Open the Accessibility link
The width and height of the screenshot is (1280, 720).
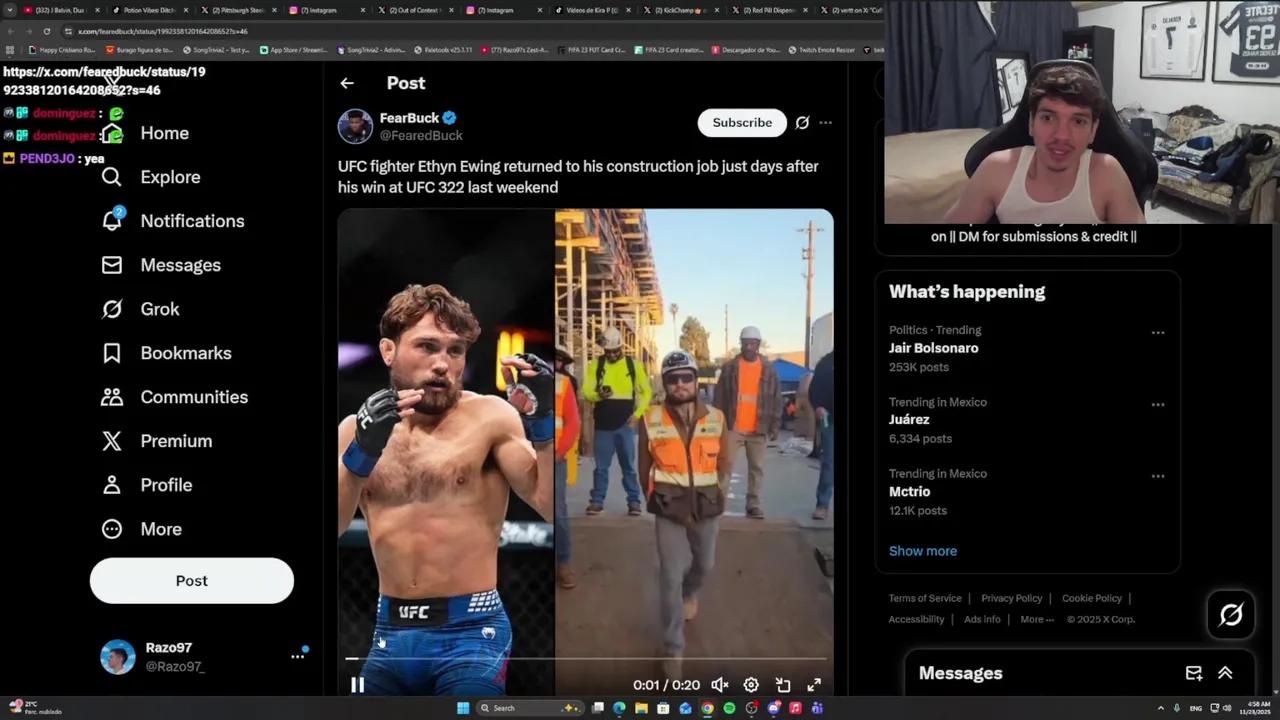(x=916, y=619)
